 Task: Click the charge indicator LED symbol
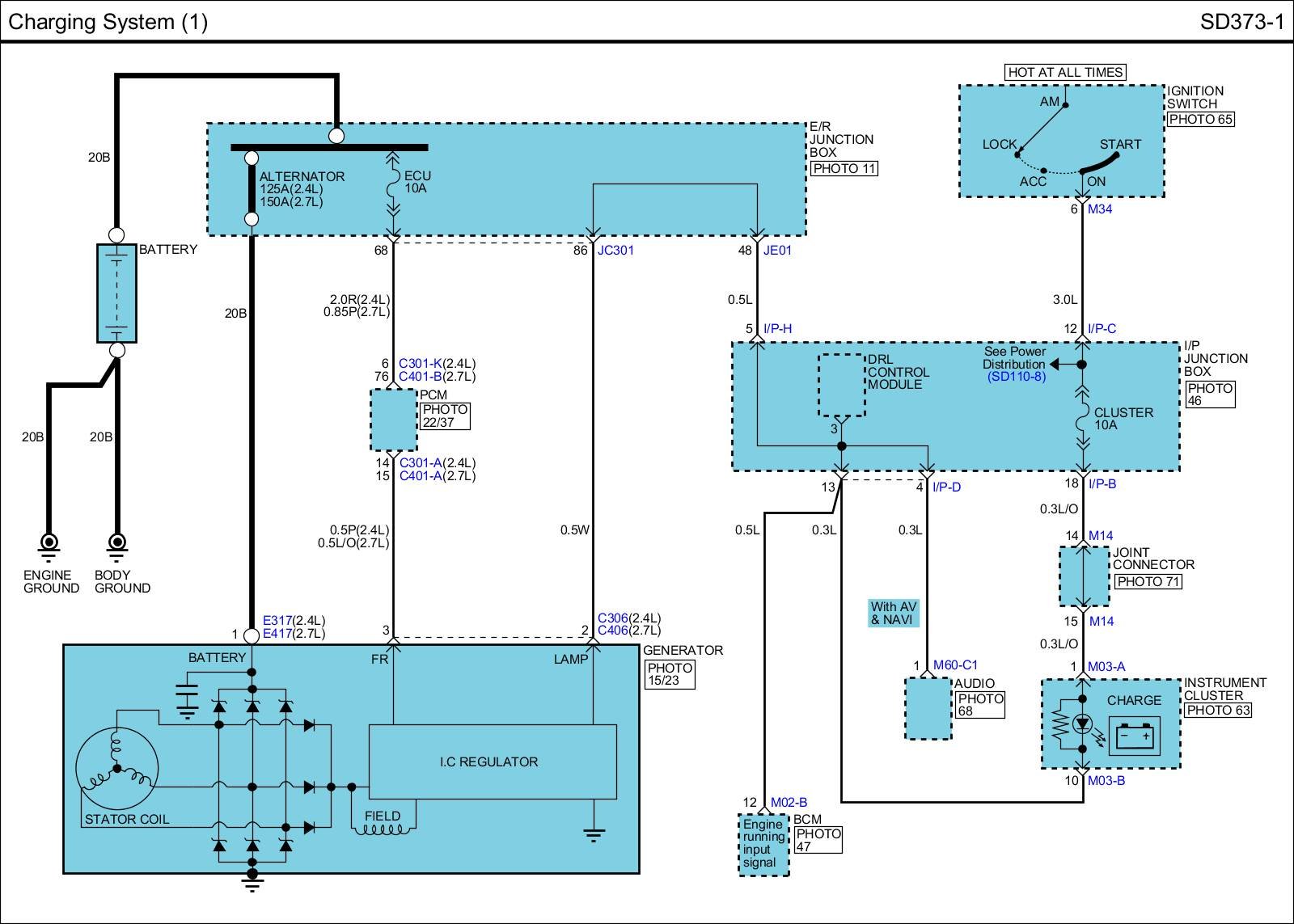(1082, 724)
